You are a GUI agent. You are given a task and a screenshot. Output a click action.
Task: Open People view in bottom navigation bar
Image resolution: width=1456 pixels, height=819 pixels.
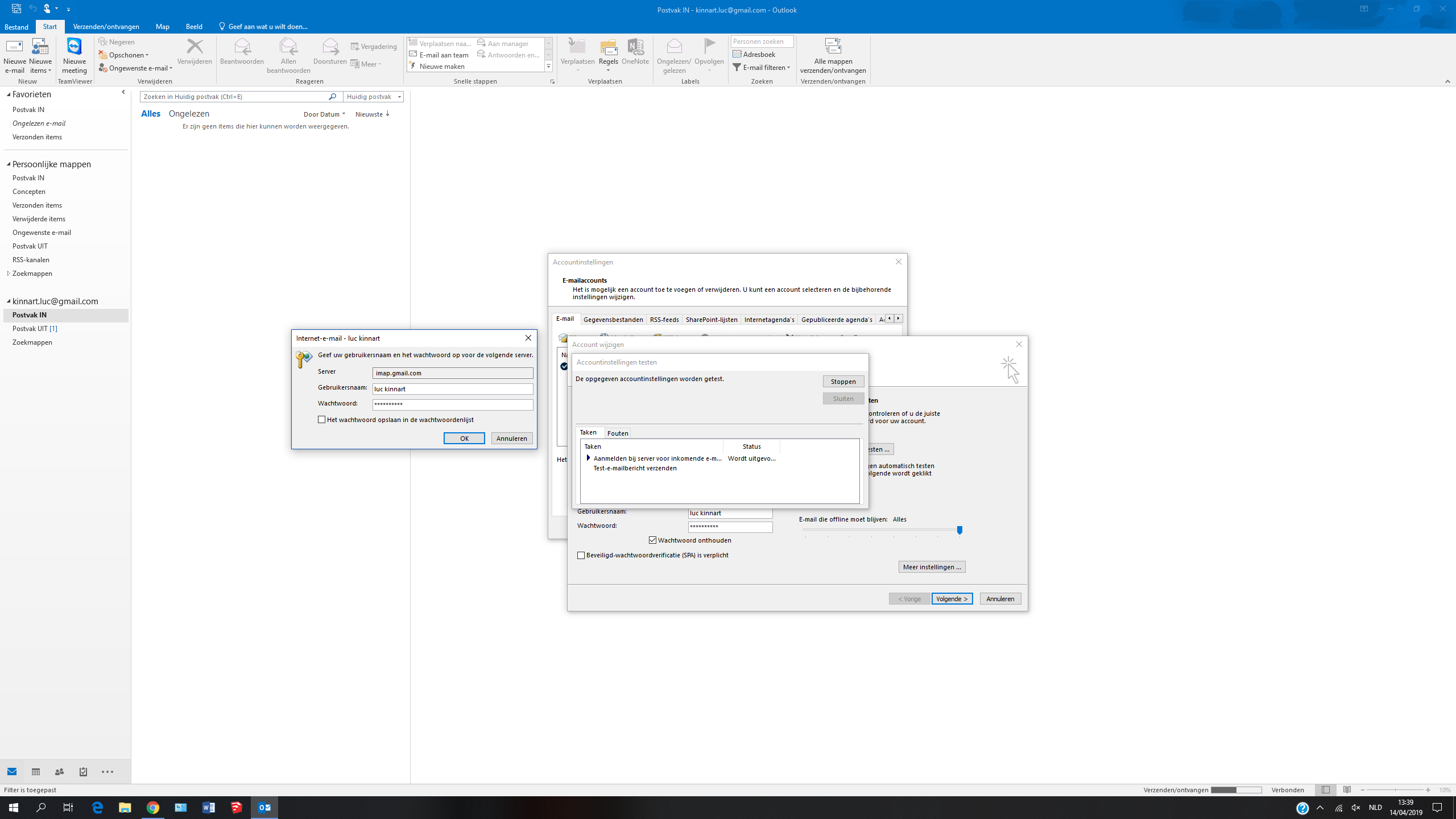point(59,772)
